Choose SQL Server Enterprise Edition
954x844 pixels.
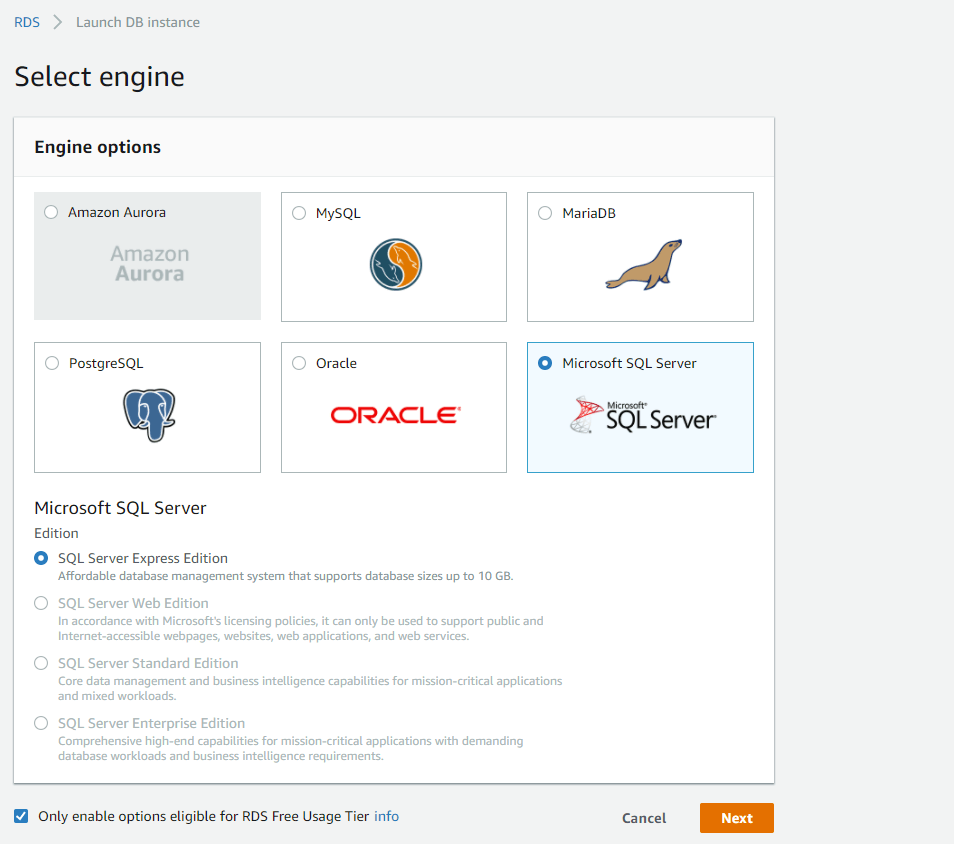tap(41, 723)
